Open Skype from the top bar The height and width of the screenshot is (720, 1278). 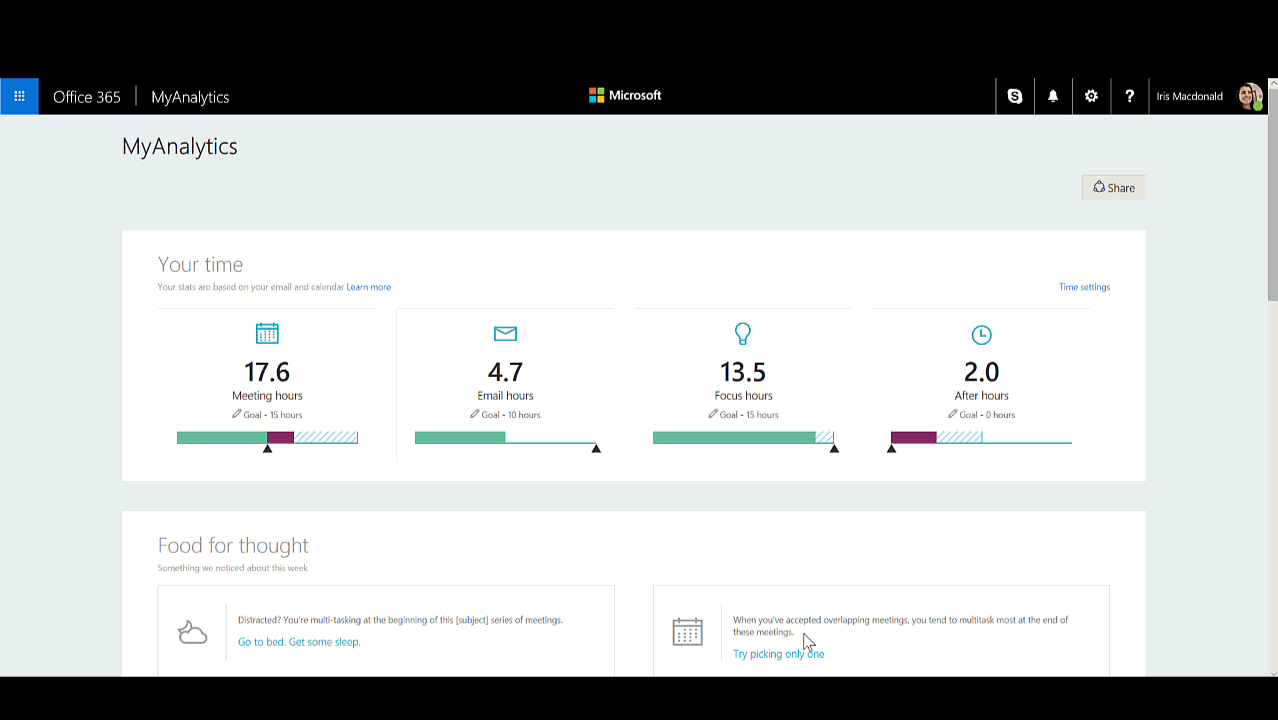(x=1015, y=96)
